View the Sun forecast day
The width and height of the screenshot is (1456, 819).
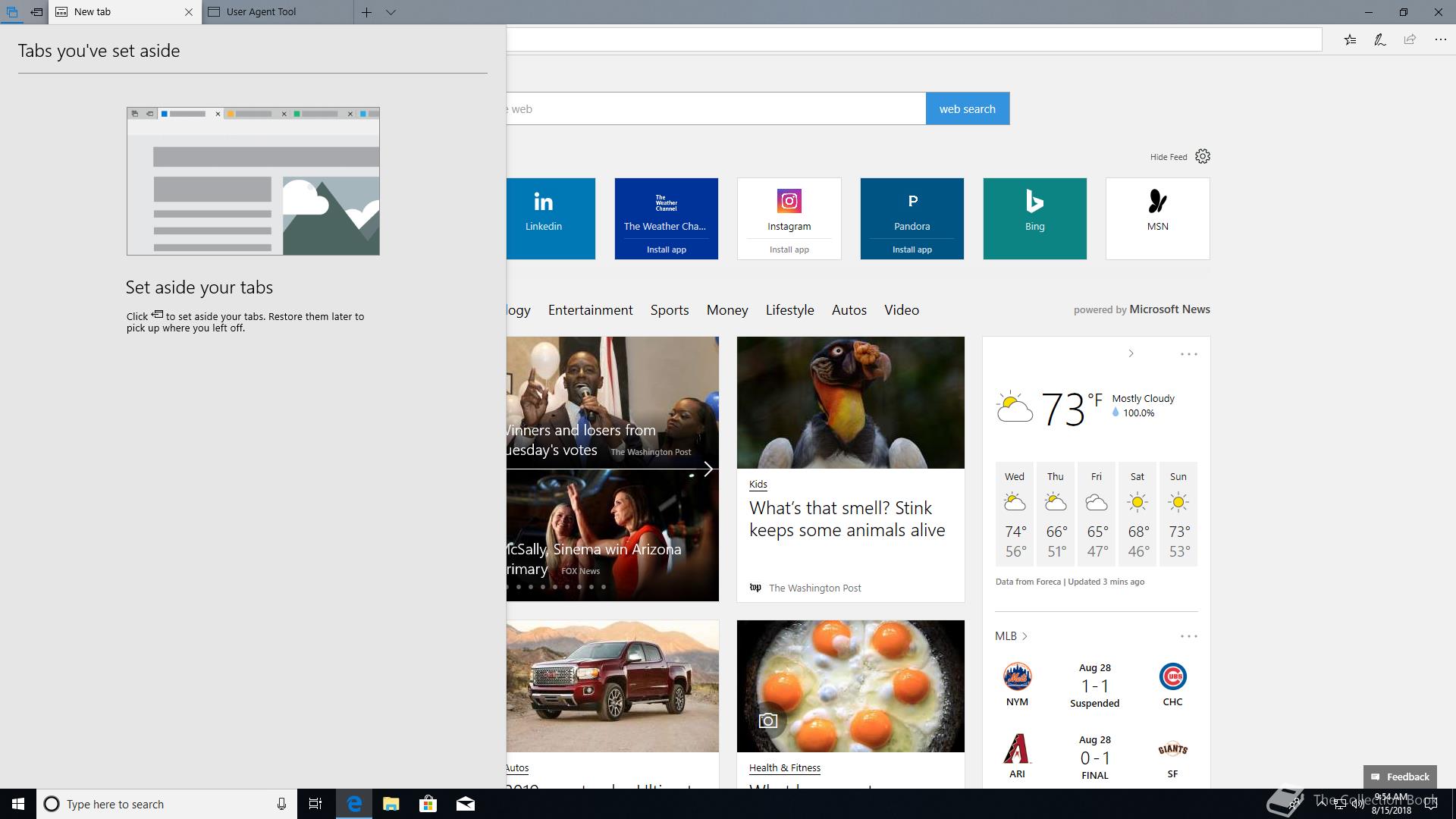pos(1178,514)
